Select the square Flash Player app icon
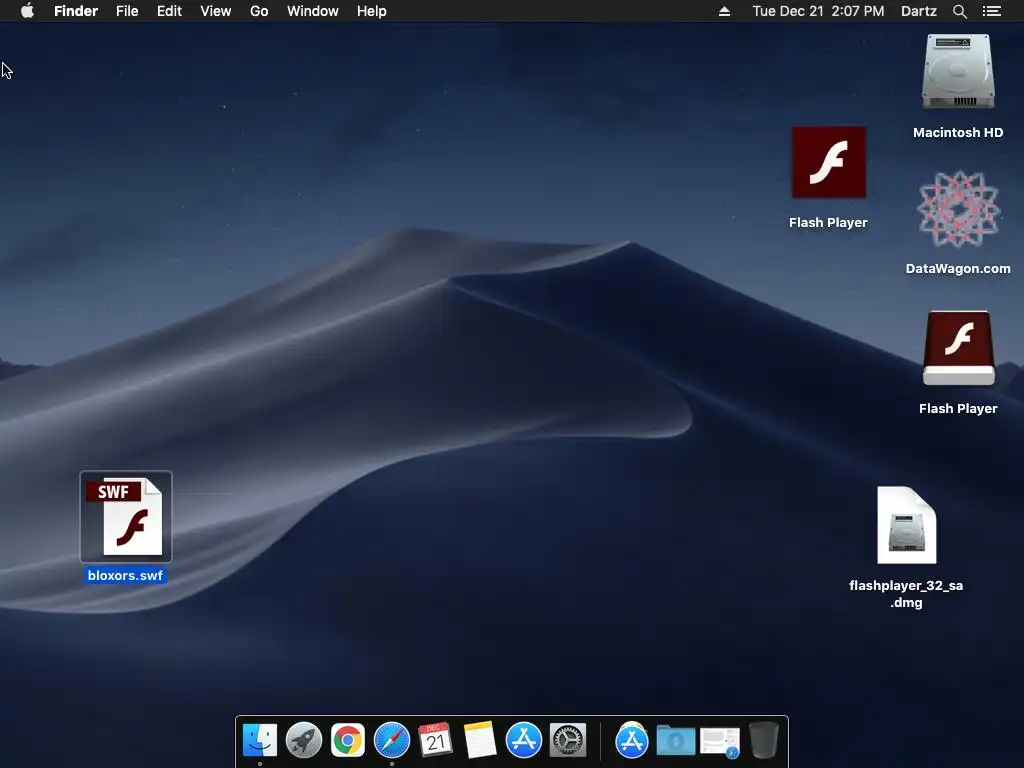 click(x=829, y=163)
